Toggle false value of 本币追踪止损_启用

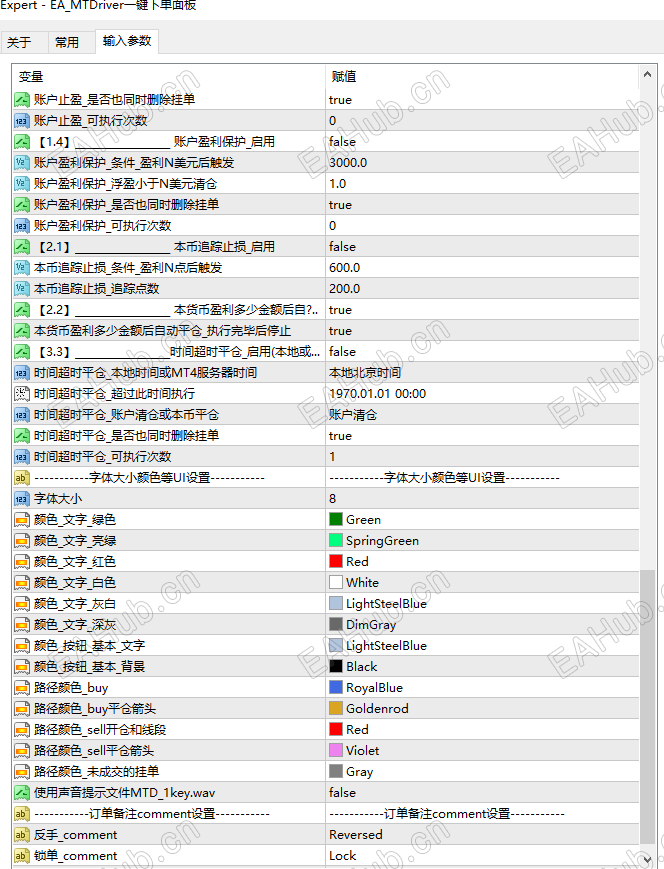click(x=482, y=247)
